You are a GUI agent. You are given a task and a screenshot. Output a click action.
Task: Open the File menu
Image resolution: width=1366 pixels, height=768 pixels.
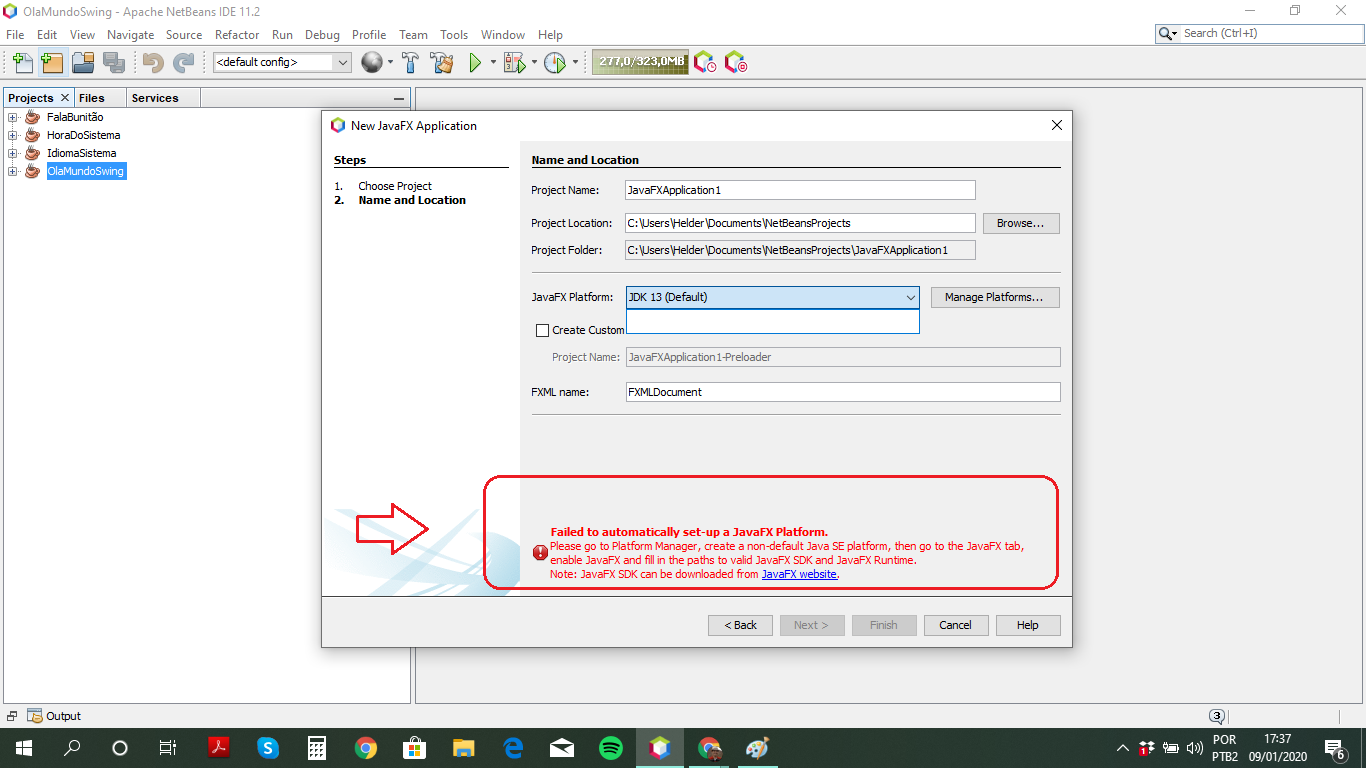[15, 34]
